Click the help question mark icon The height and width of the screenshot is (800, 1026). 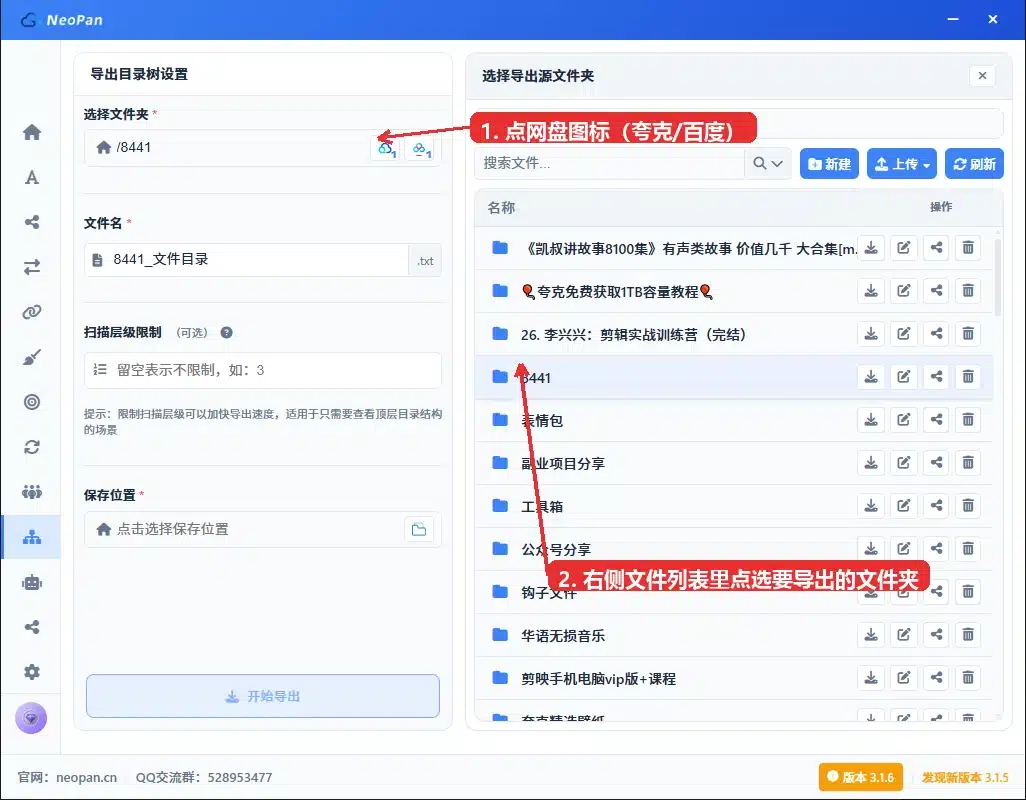226,332
